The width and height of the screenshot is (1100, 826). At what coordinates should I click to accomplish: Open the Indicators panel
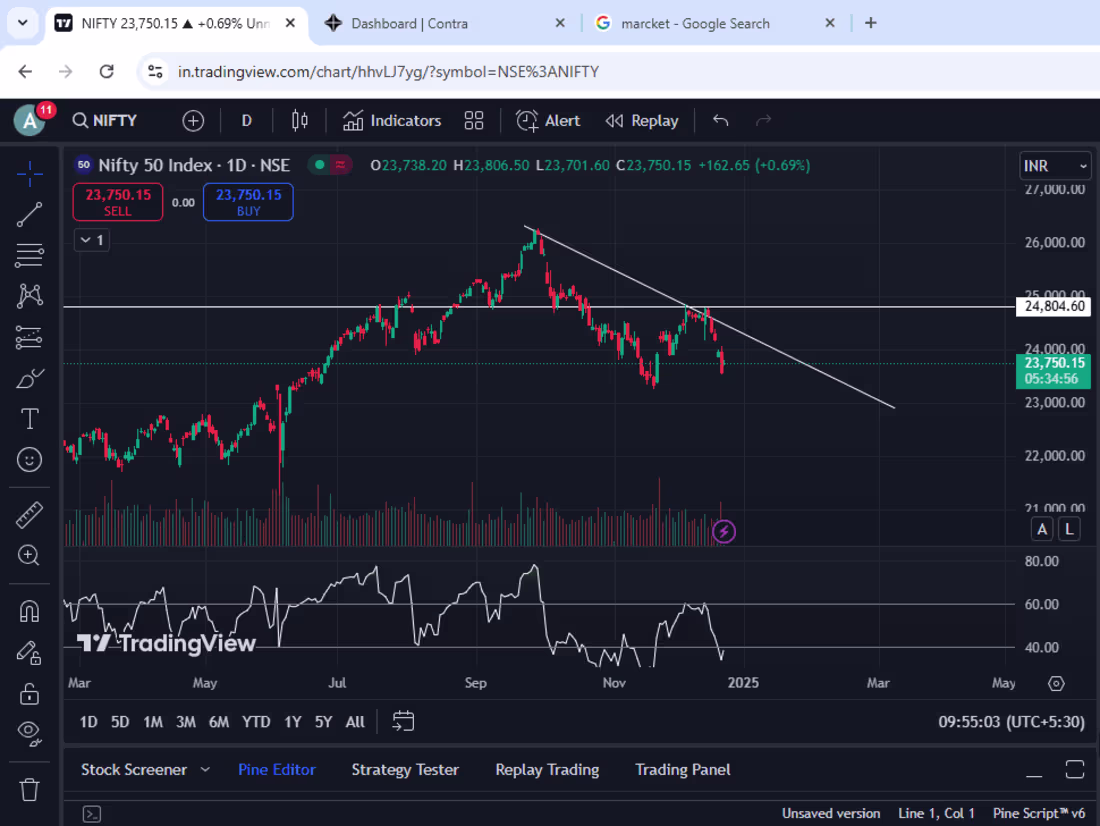(x=392, y=120)
